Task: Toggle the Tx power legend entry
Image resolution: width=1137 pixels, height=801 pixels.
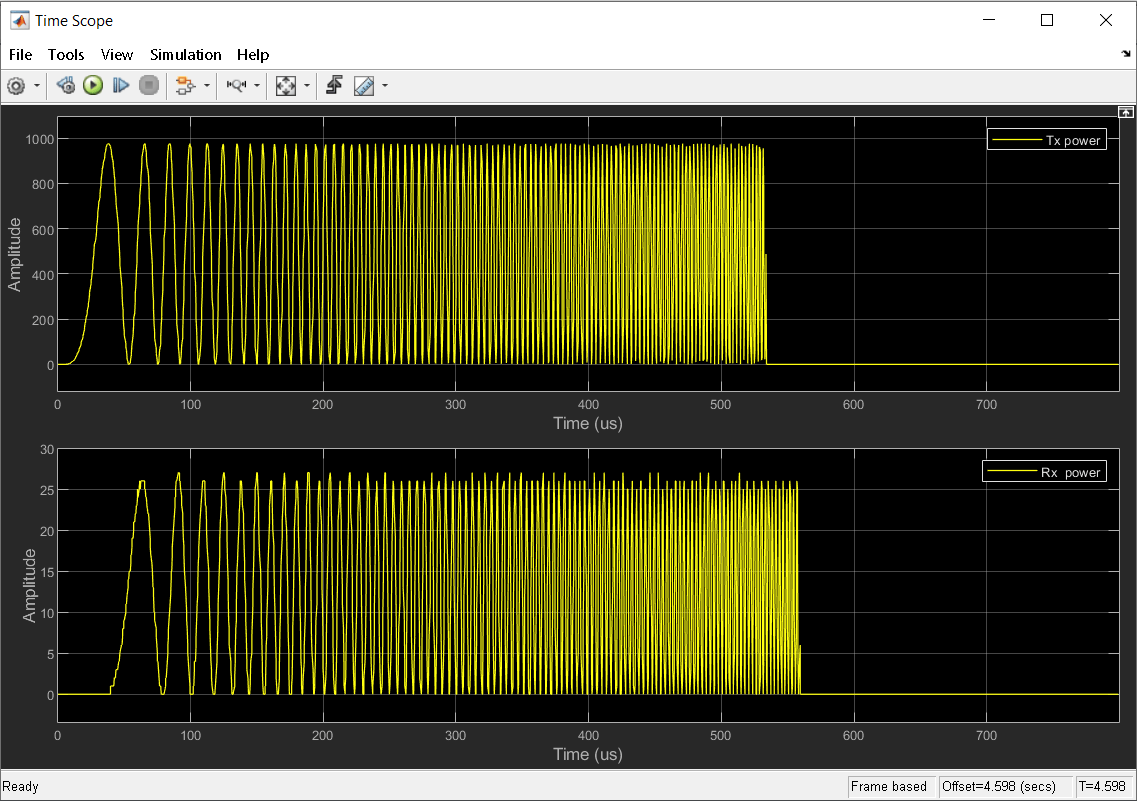Action: pos(1046,140)
